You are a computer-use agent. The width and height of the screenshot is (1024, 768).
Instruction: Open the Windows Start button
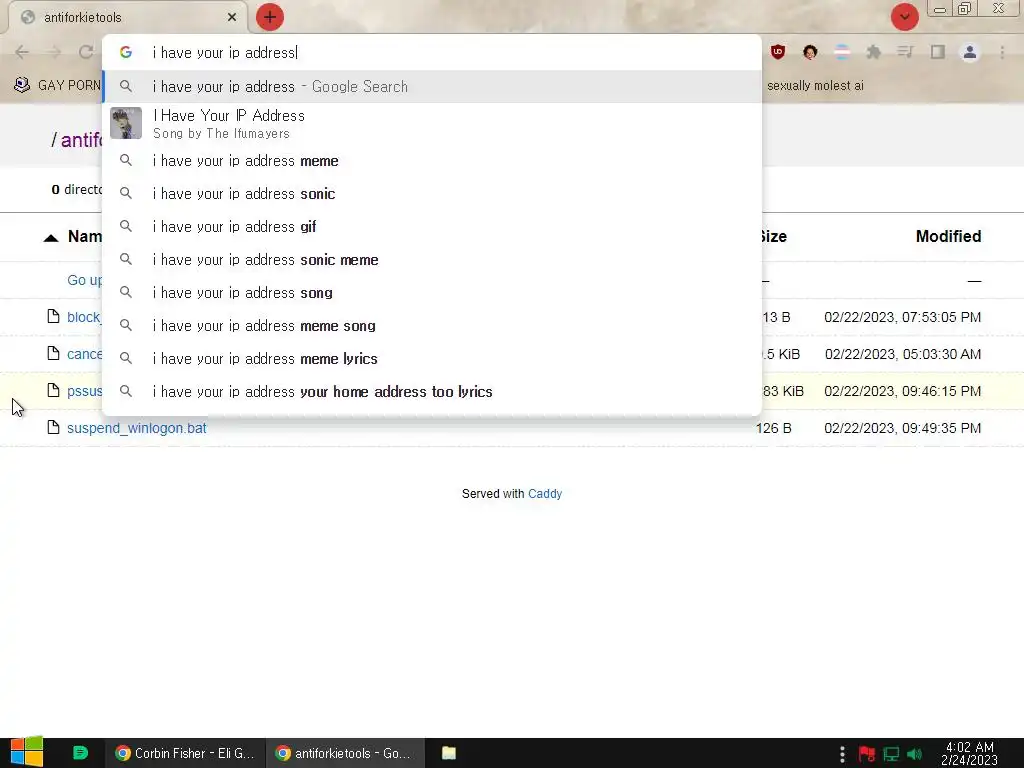[26, 752]
